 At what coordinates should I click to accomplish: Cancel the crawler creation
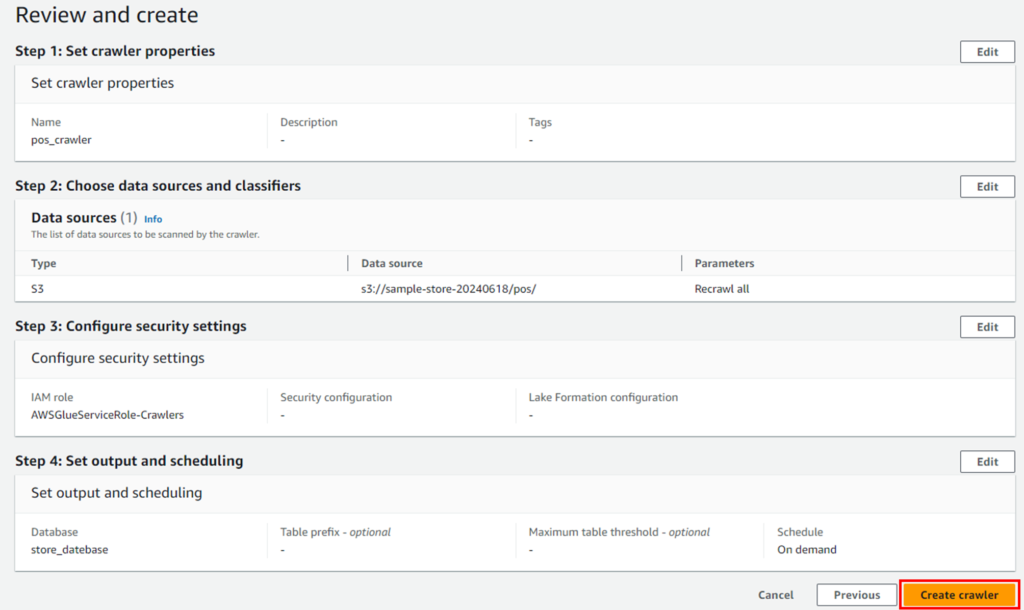(776, 595)
